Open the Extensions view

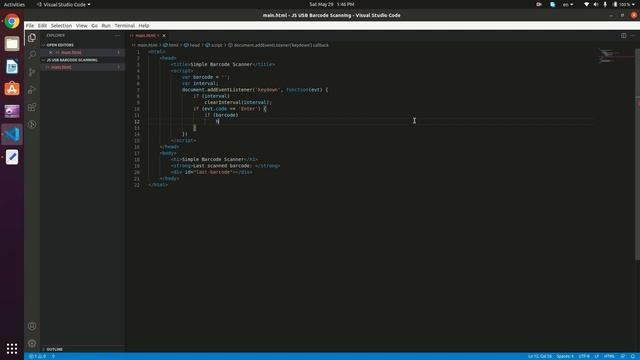pos(32,107)
